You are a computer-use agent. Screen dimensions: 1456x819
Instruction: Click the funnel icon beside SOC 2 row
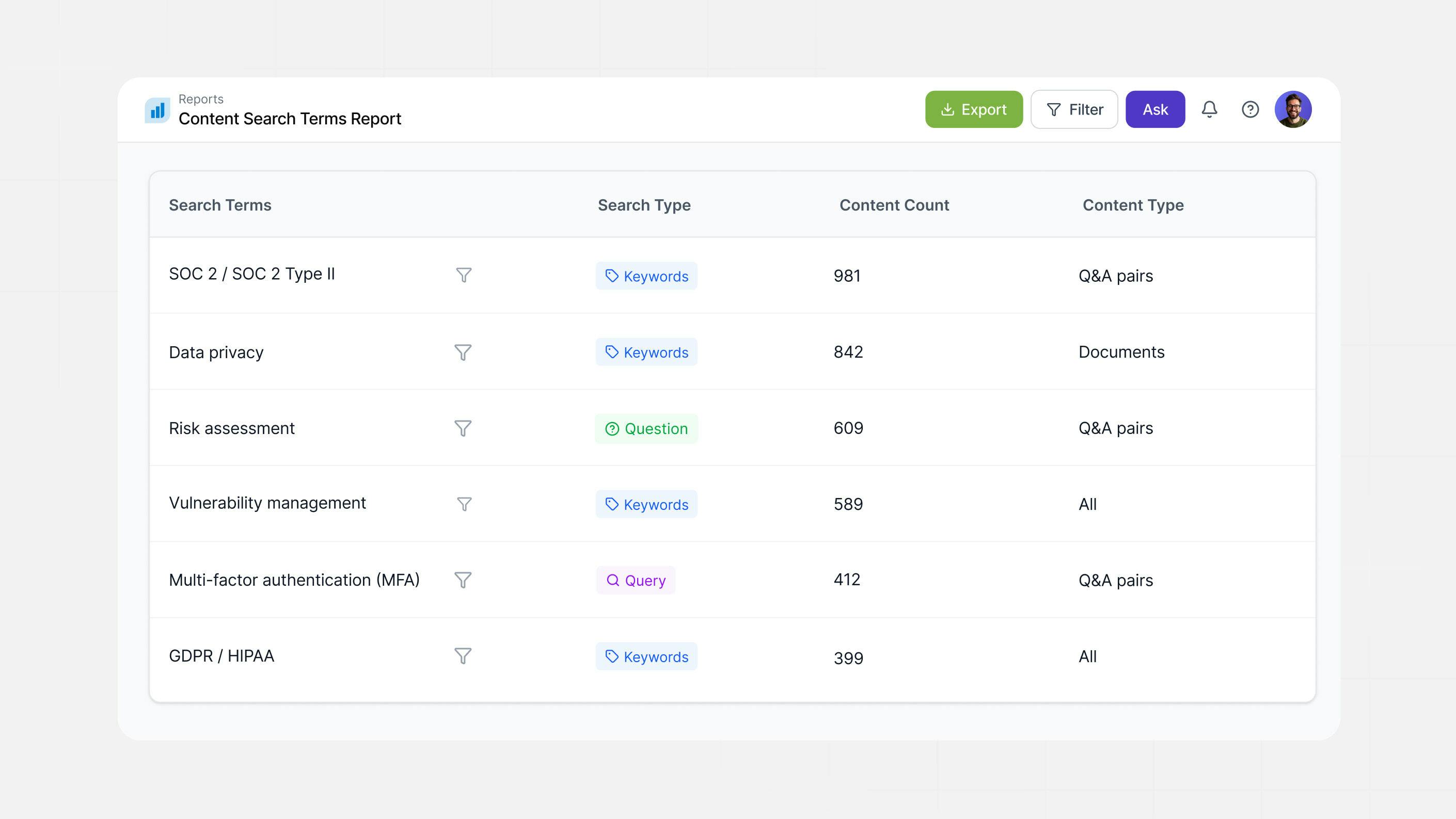(463, 275)
